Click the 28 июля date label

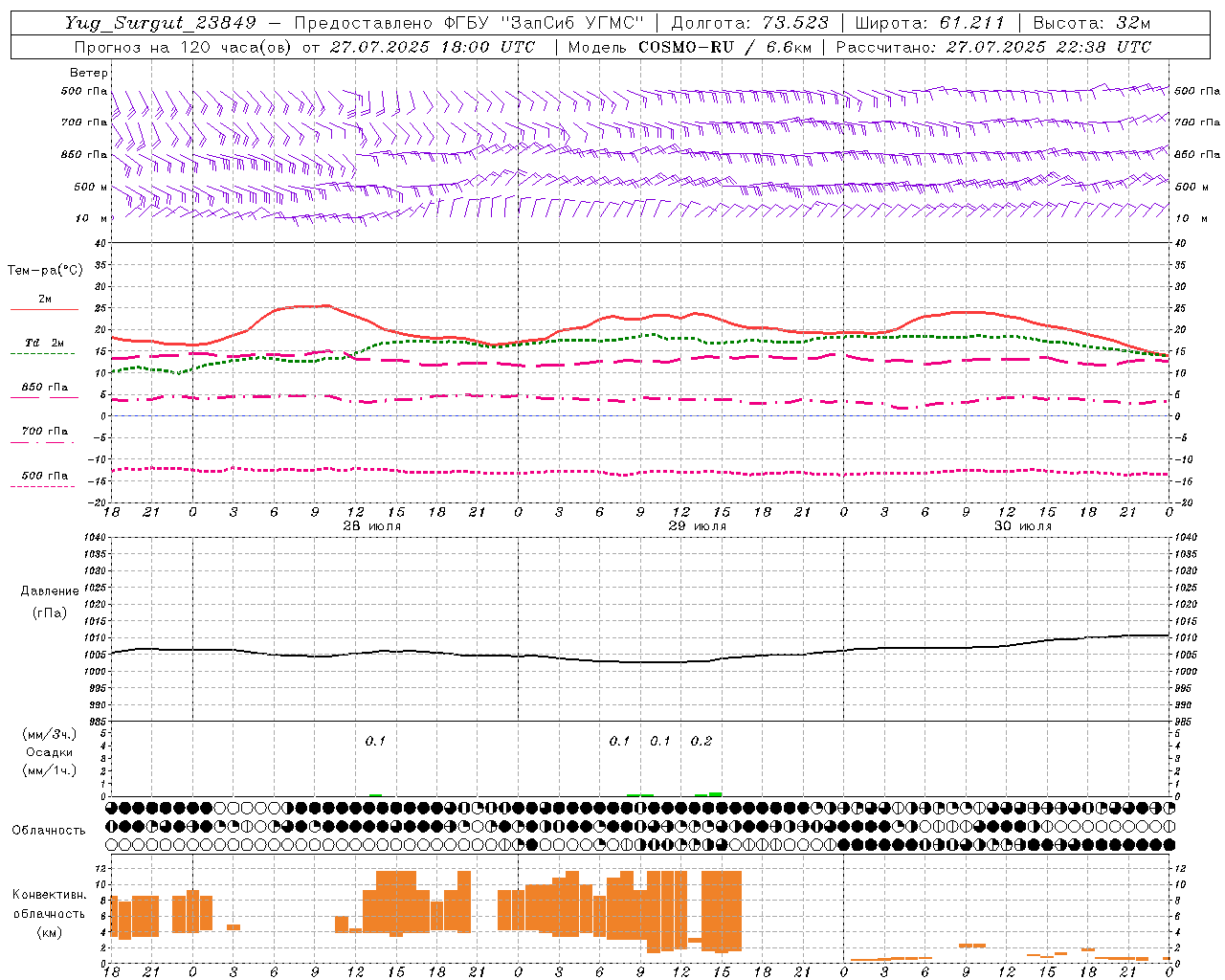(x=371, y=526)
